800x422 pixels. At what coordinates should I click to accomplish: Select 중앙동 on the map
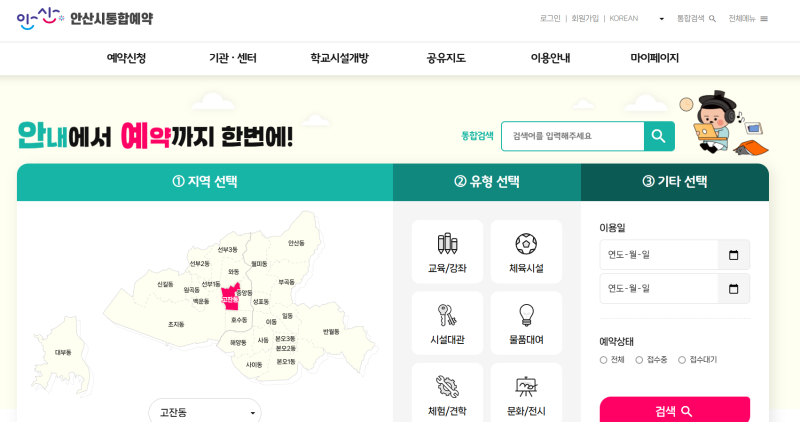coord(244,293)
